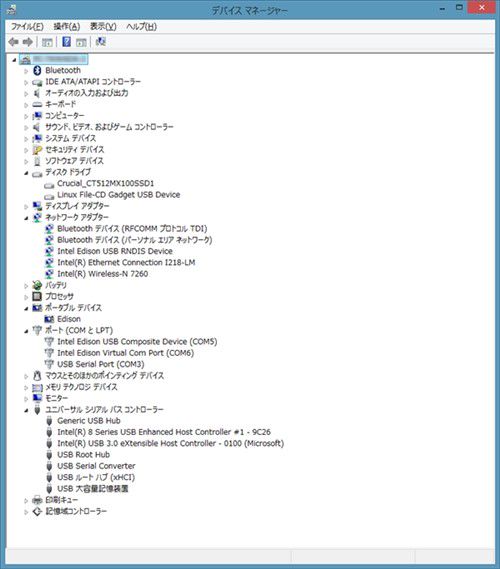This screenshot has height=569, width=500.
Task: Click the processor (プロセッサ) category icon
Action: point(37,296)
